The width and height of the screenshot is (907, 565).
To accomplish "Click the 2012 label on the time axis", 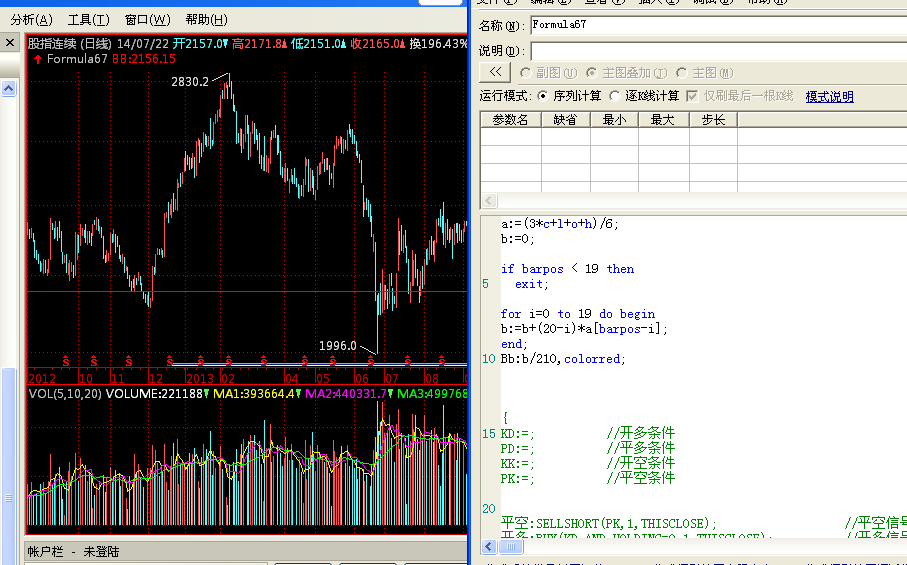I will 42,378.
